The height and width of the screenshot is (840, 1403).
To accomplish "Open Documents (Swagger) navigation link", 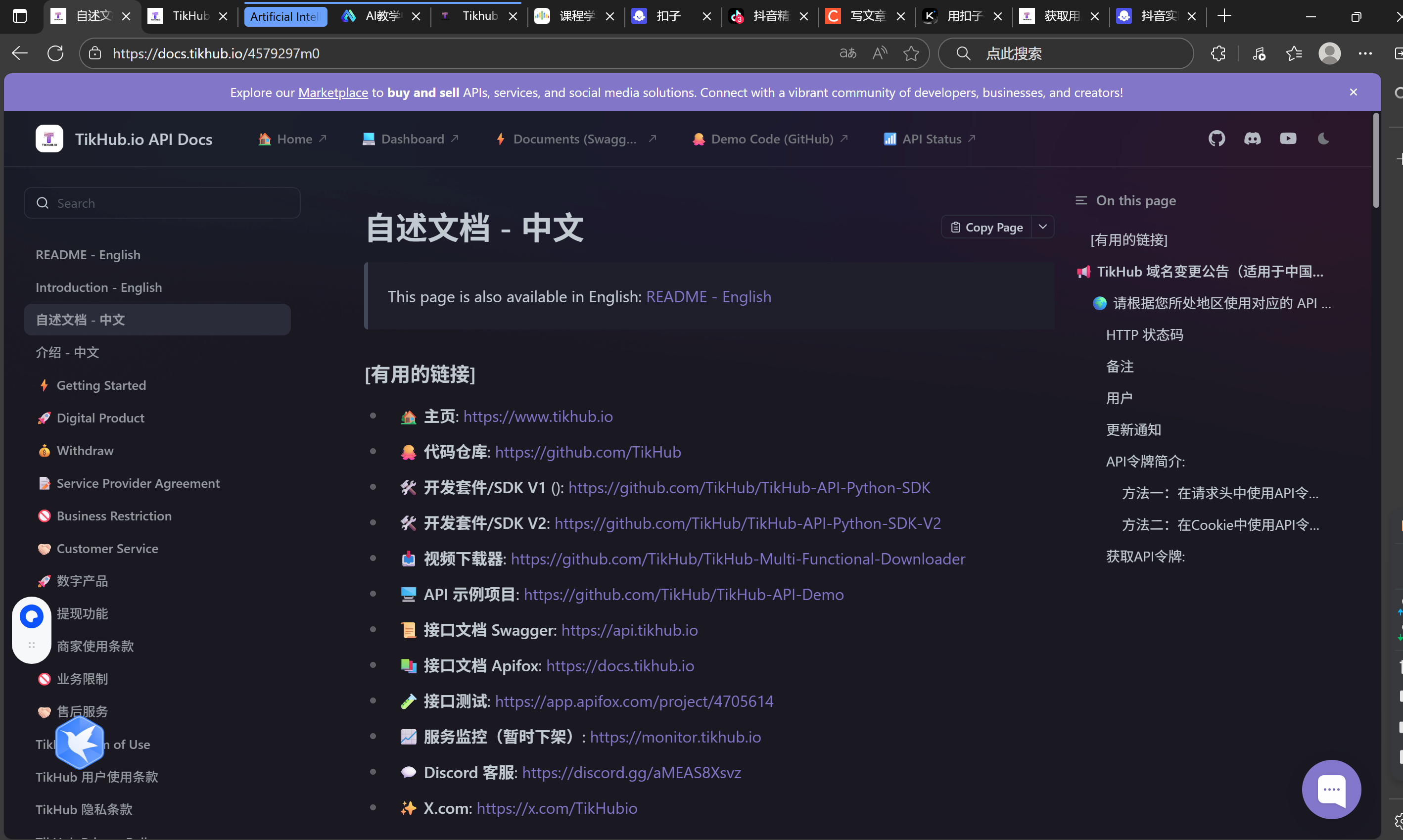I will [x=575, y=139].
